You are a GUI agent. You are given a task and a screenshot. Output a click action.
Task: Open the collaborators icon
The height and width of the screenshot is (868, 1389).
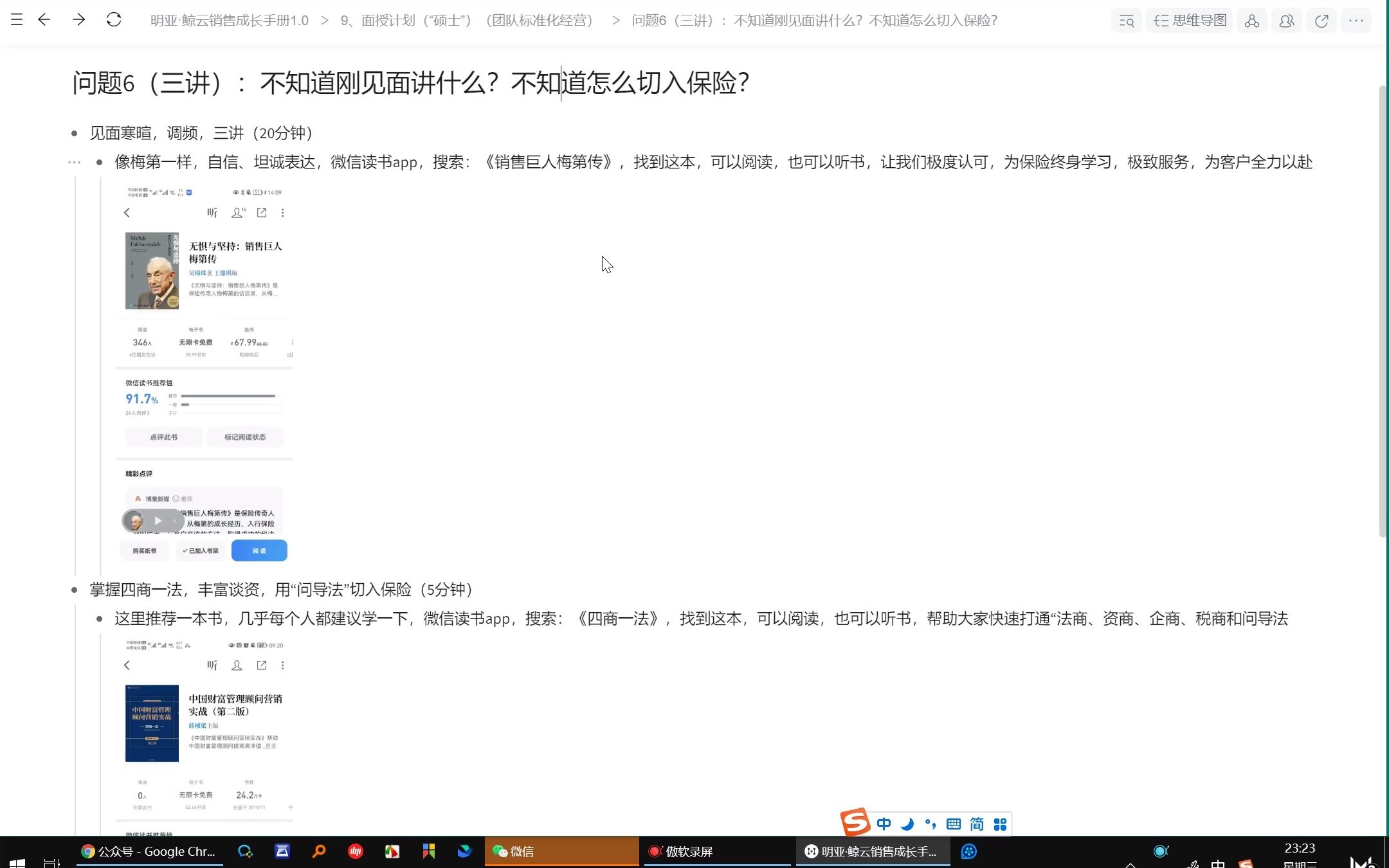(x=1286, y=21)
